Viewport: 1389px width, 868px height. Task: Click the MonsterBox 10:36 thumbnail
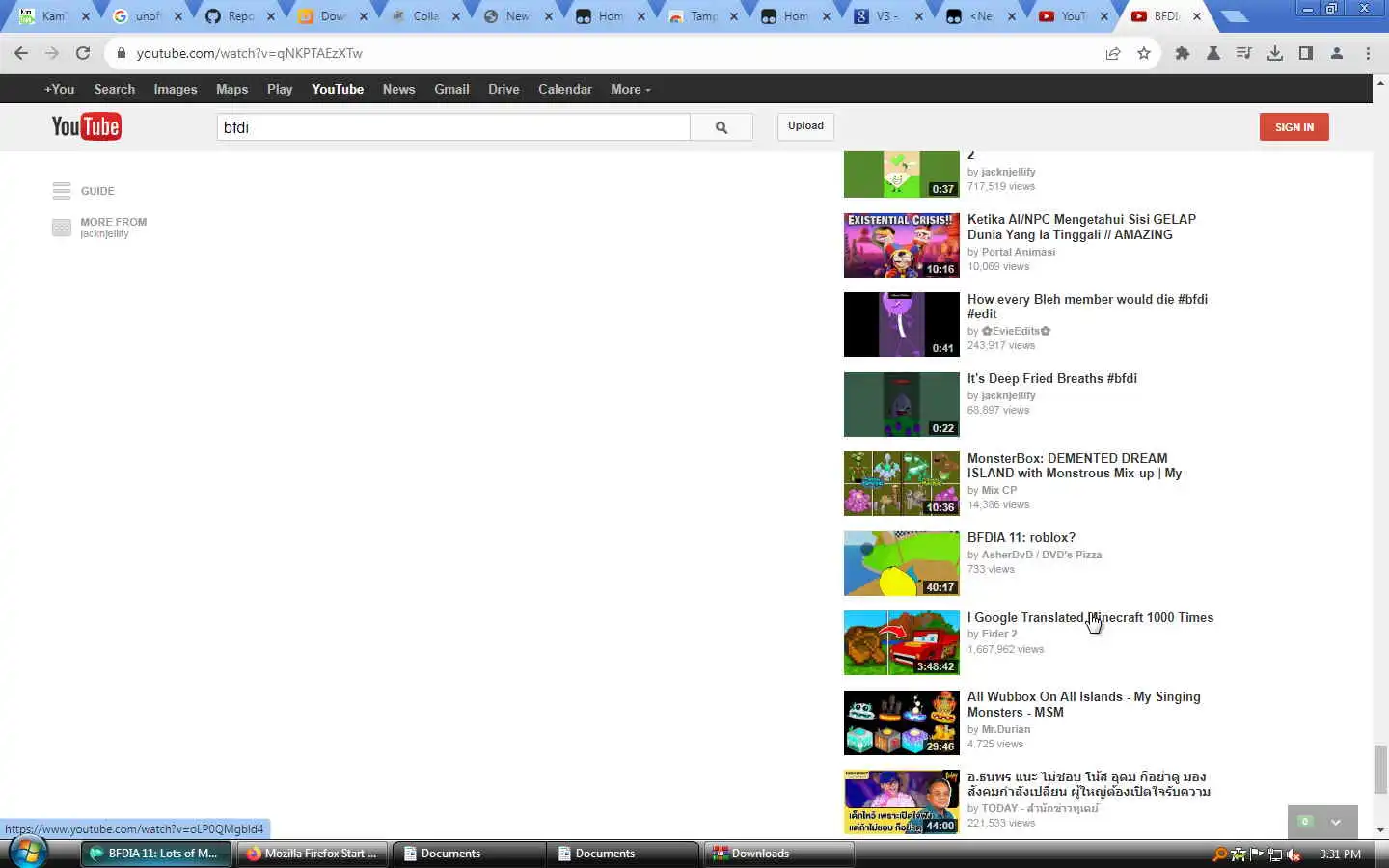902,483
